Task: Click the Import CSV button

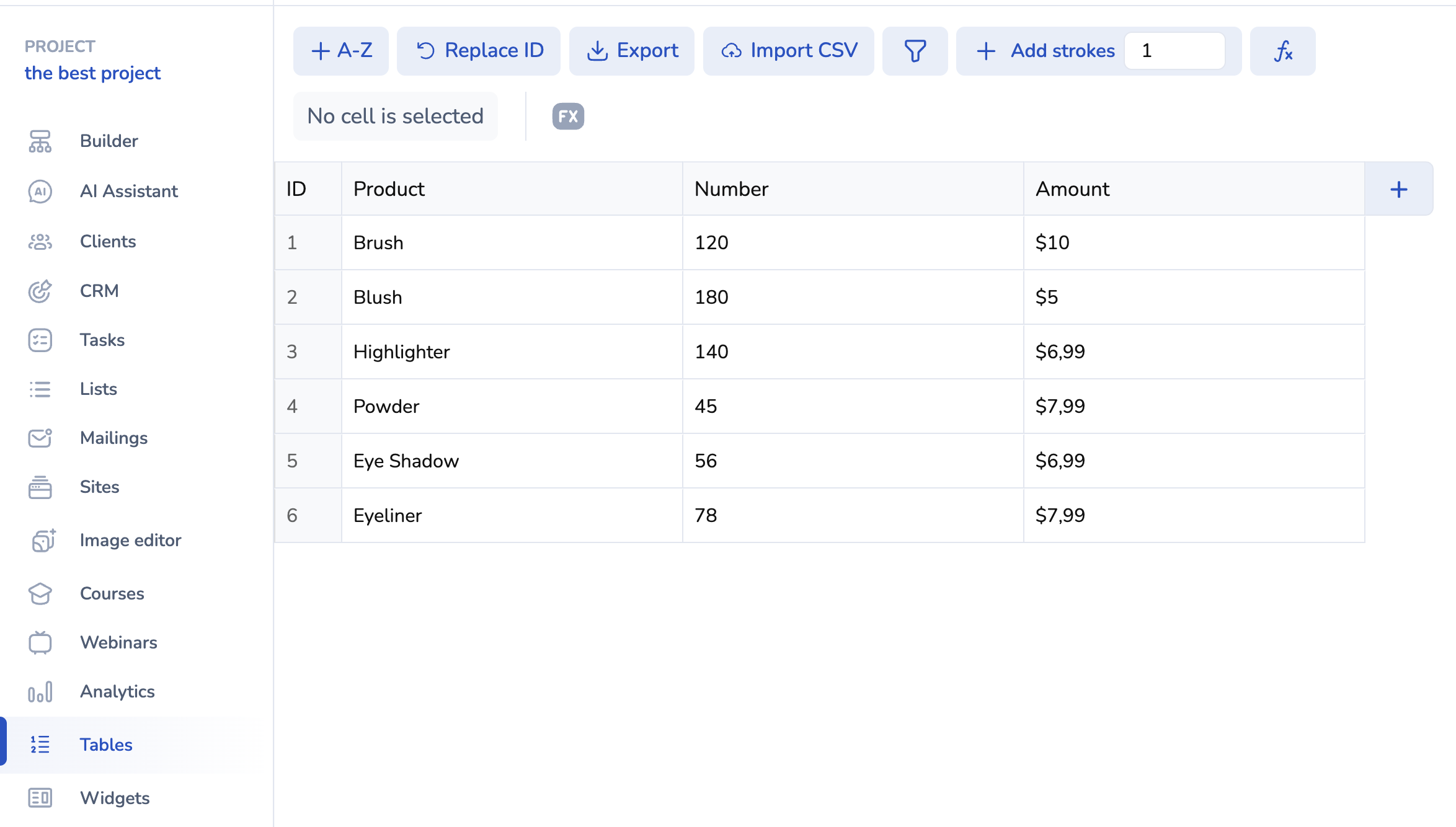Action: [x=788, y=51]
